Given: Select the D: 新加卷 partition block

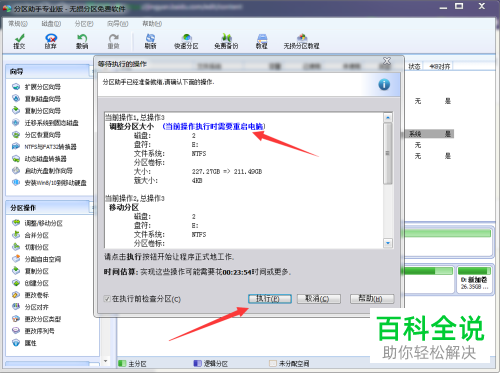Looking at the screenshot, I should [x=474, y=279].
